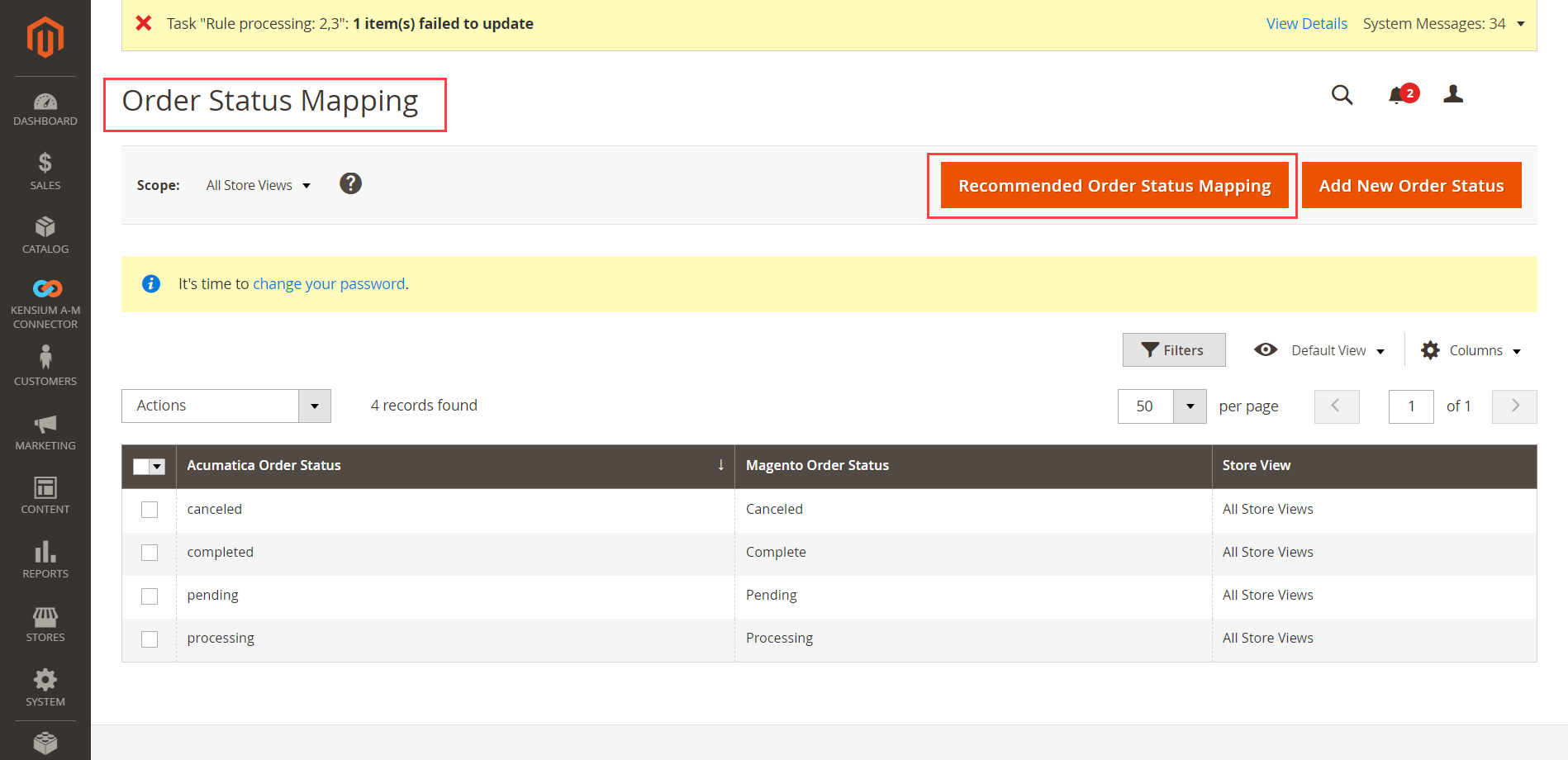This screenshot has height=760, width=1568.
Task: Expand the Columns dropdown
Action: click(x=1471, y=350)
